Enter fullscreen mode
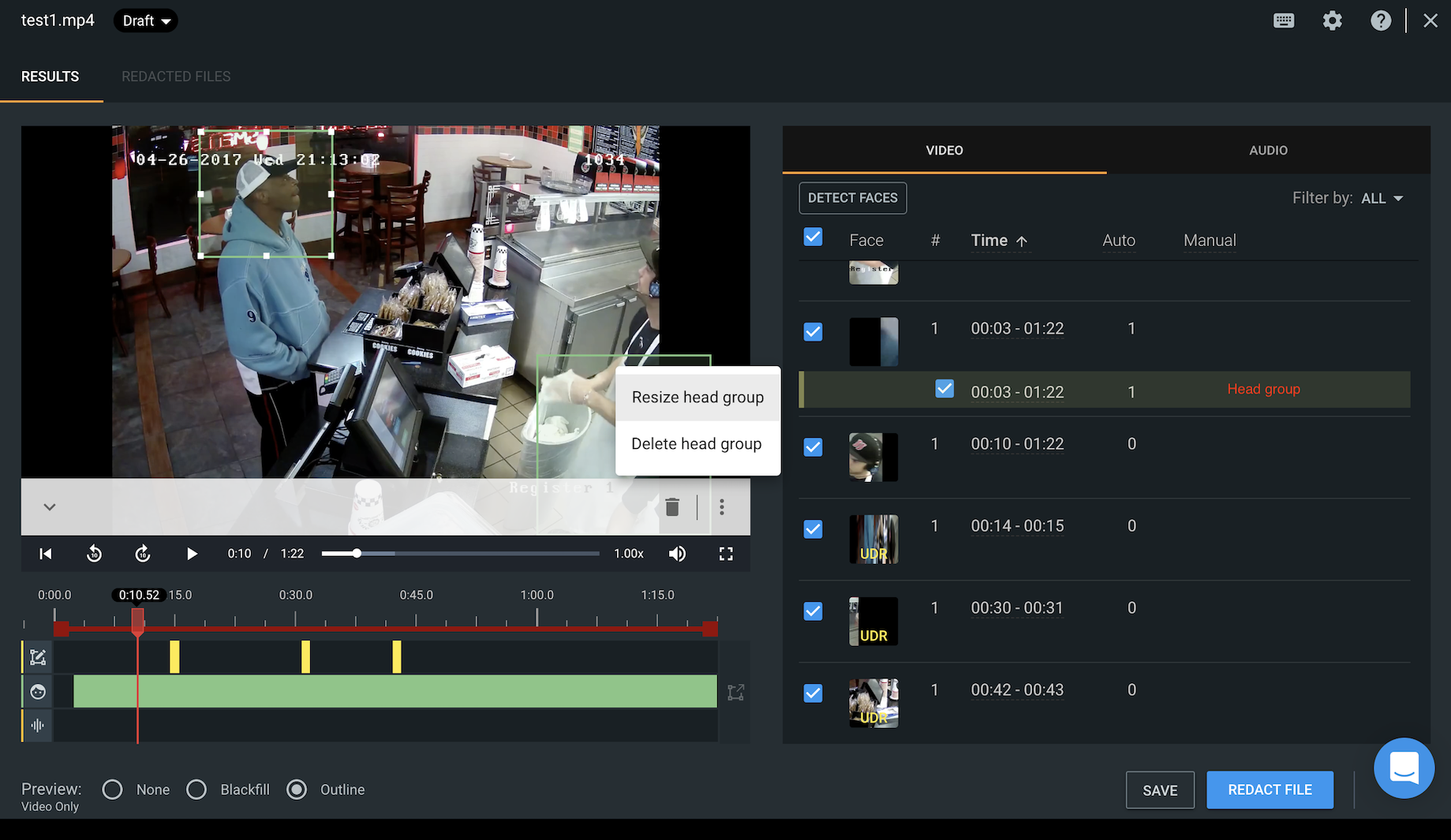 click(726, 554)
